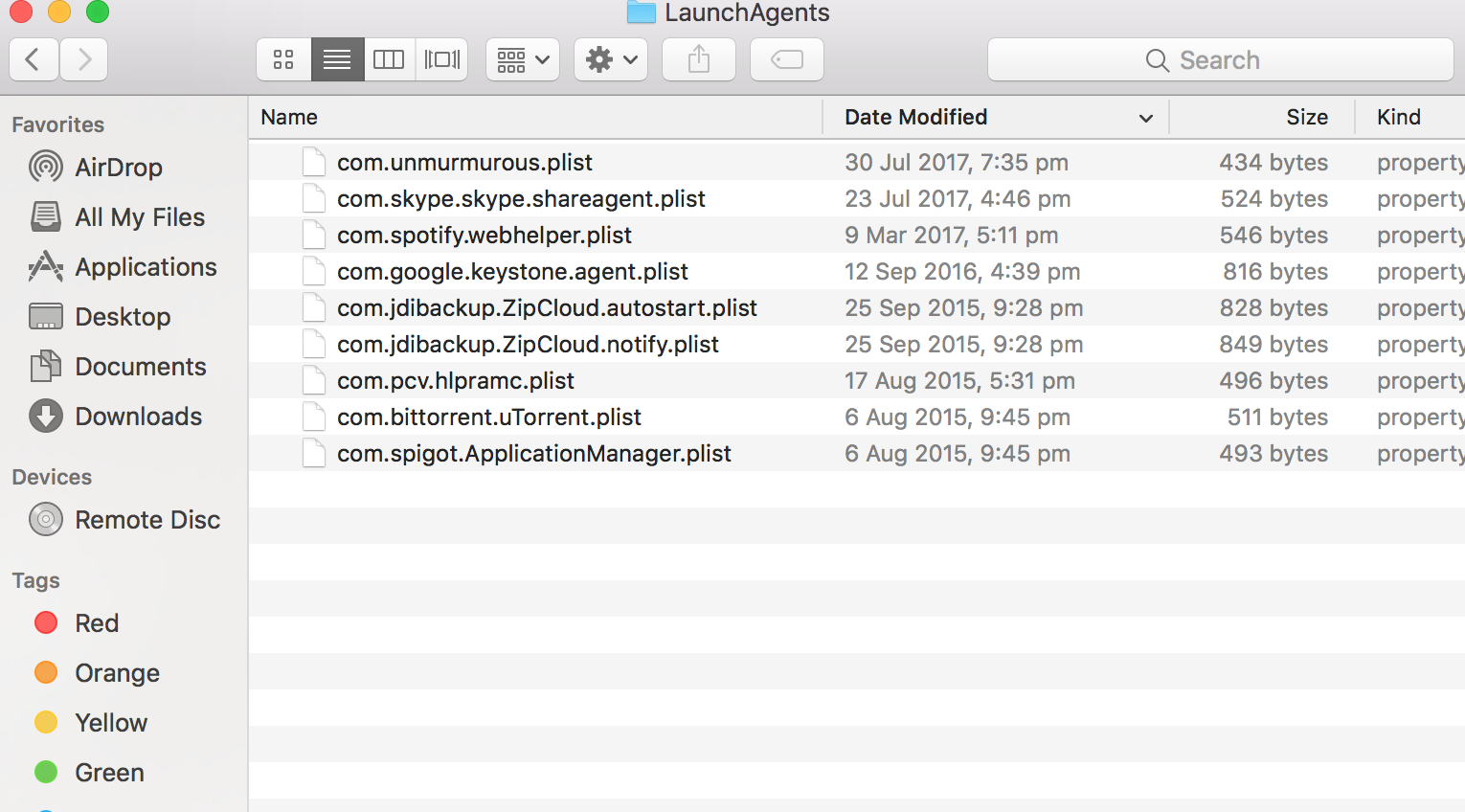1465x812 pixels.
Task: Click the Share toolbar button
Action: tap(699, 60)
